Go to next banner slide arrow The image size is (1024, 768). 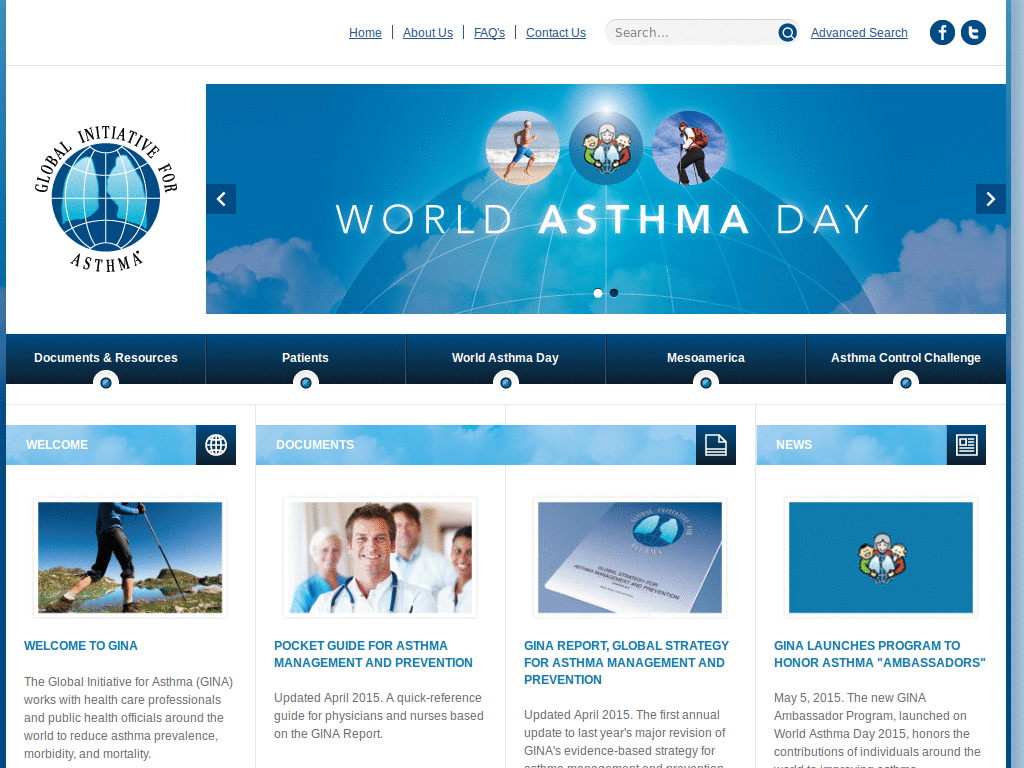(x=991, y=199)
